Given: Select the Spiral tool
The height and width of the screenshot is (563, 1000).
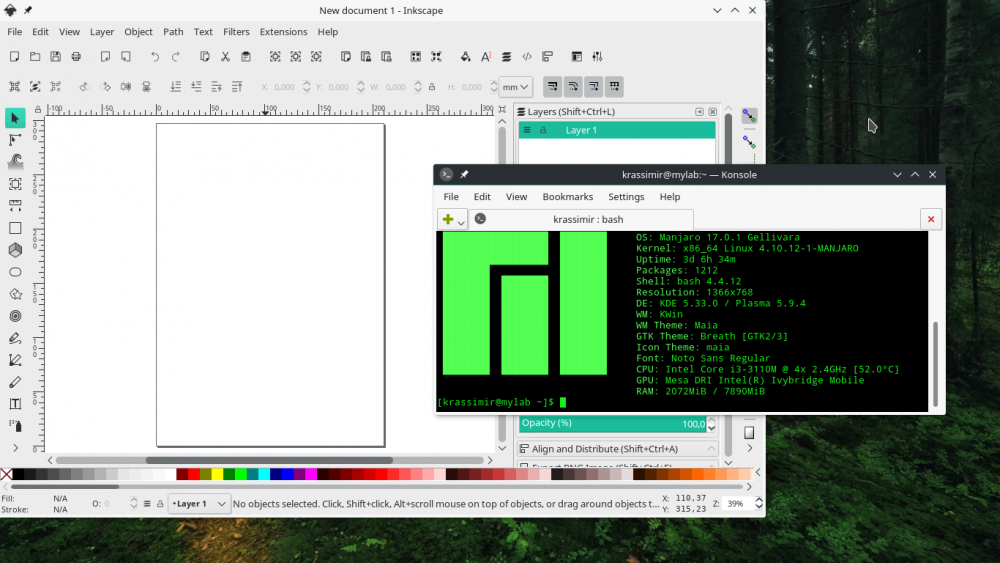Looking at the screenshot, I should (x=15, y=316).
